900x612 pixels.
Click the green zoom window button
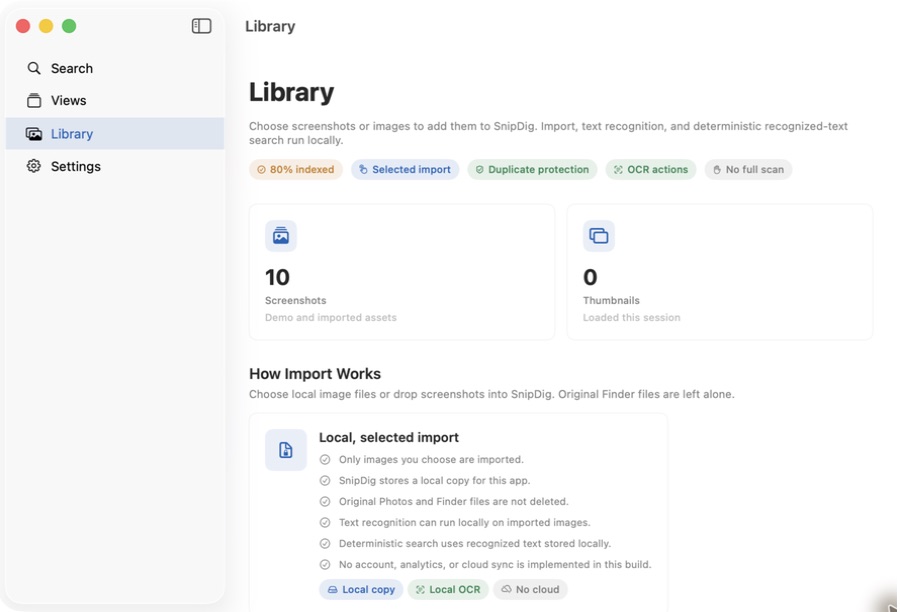coord(69,26)
